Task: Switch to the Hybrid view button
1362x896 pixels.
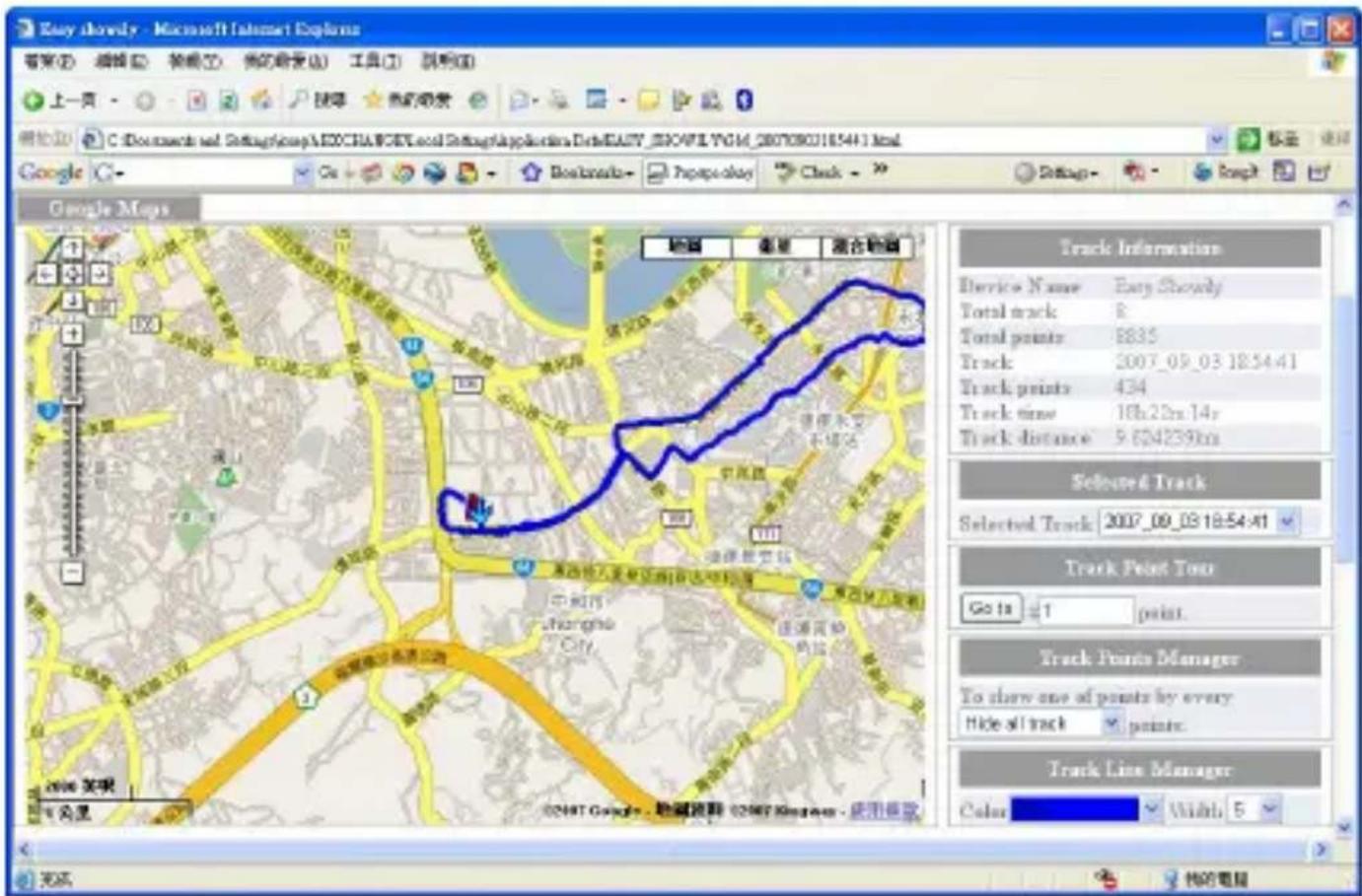Action: coord(867,246)
